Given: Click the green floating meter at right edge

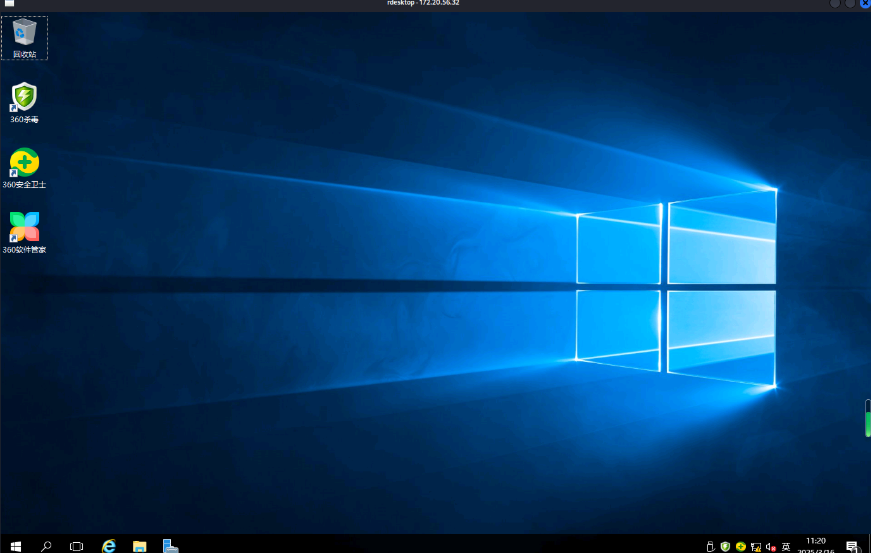Looking at the screenshot, I should pyautogui.click(x=867, y=418).
